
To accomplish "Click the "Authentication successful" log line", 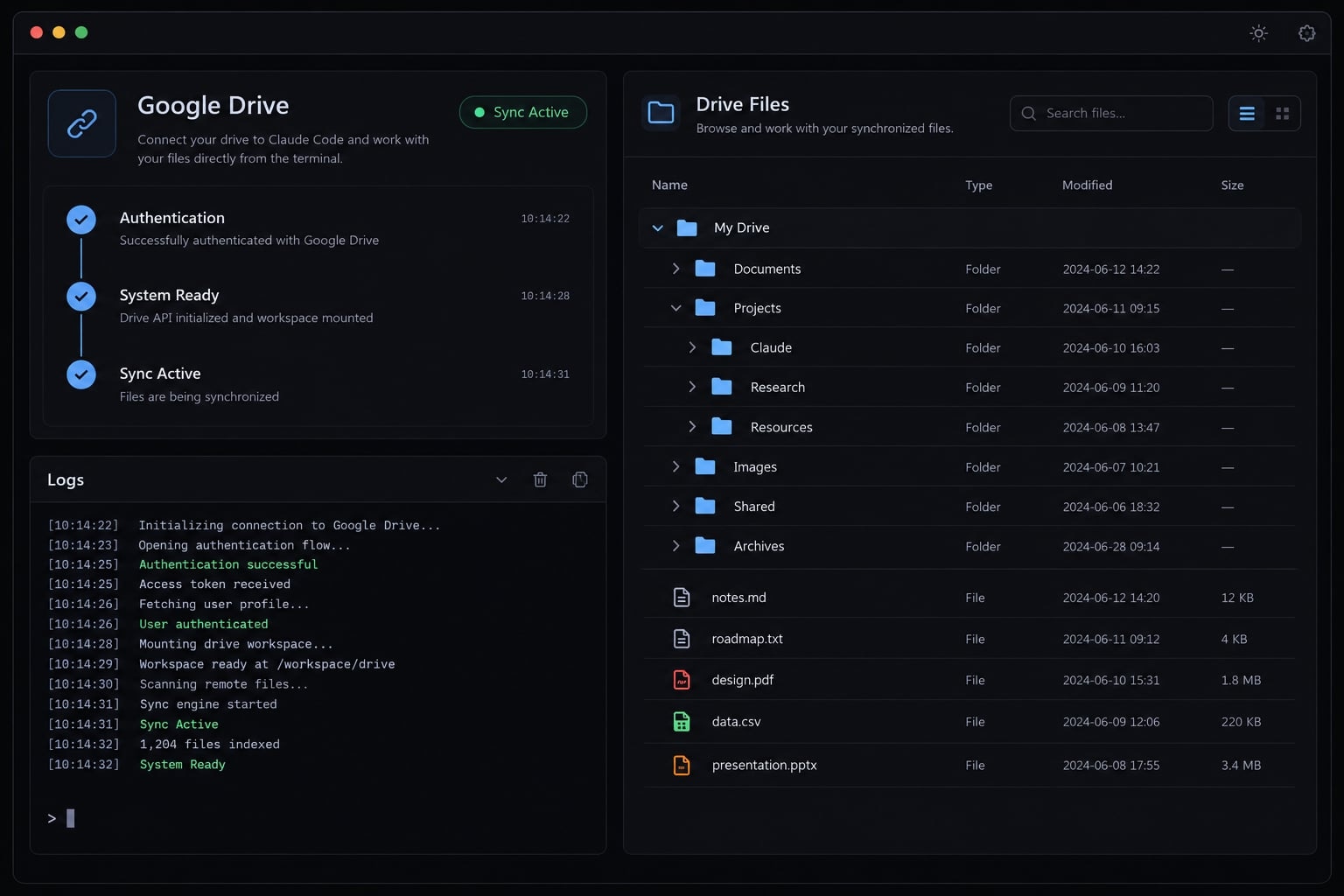I will 228,564.
